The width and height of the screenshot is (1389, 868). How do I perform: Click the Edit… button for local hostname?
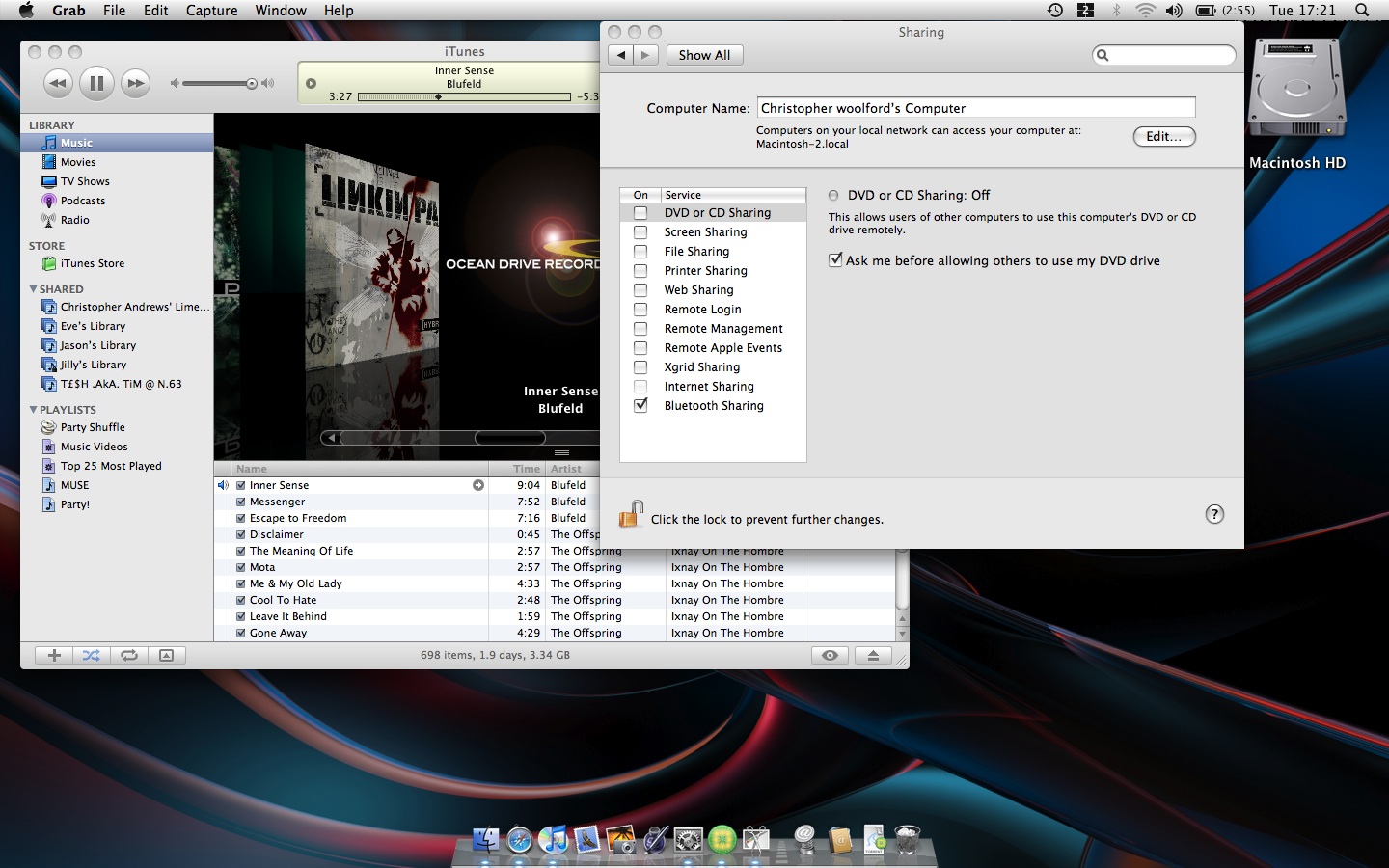coord(1164,137)
